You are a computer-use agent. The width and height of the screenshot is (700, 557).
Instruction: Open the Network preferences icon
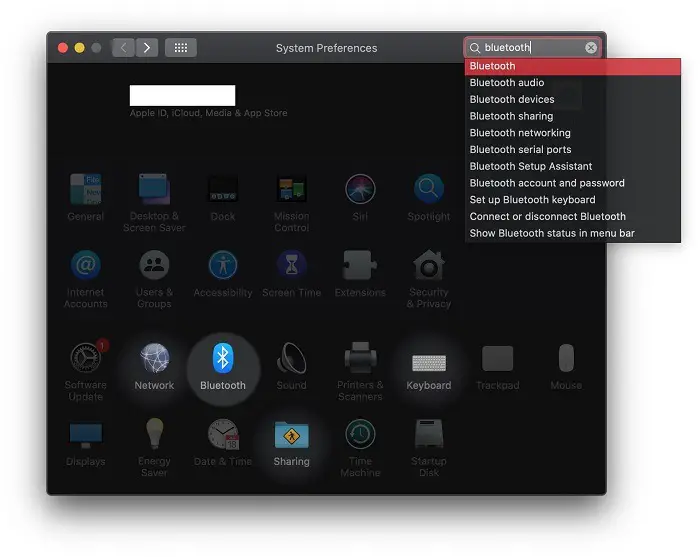154,358
